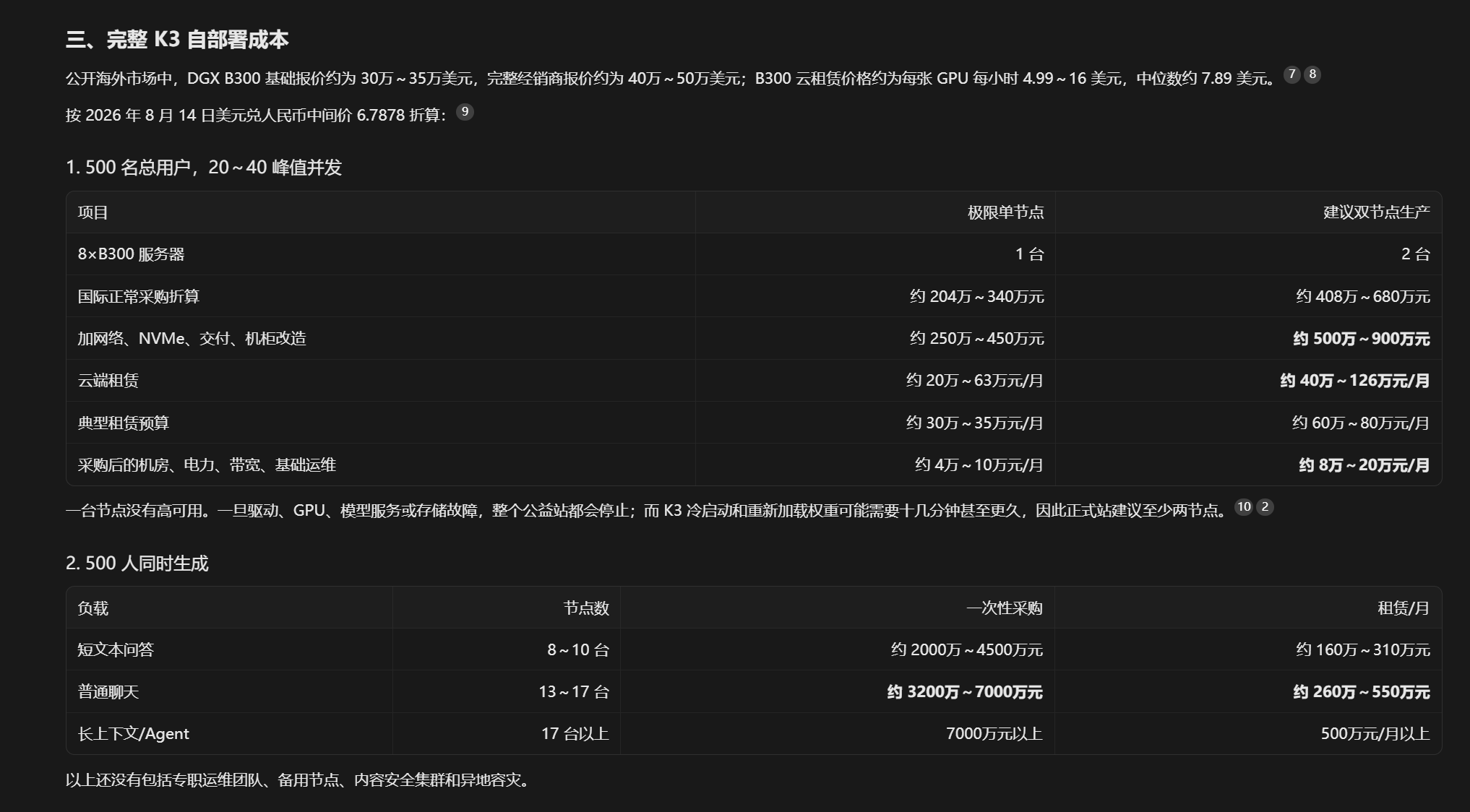Click the bold value "约 500万～900万元"
This screenshot has width=1470, height=812.
pos(1362,339)
